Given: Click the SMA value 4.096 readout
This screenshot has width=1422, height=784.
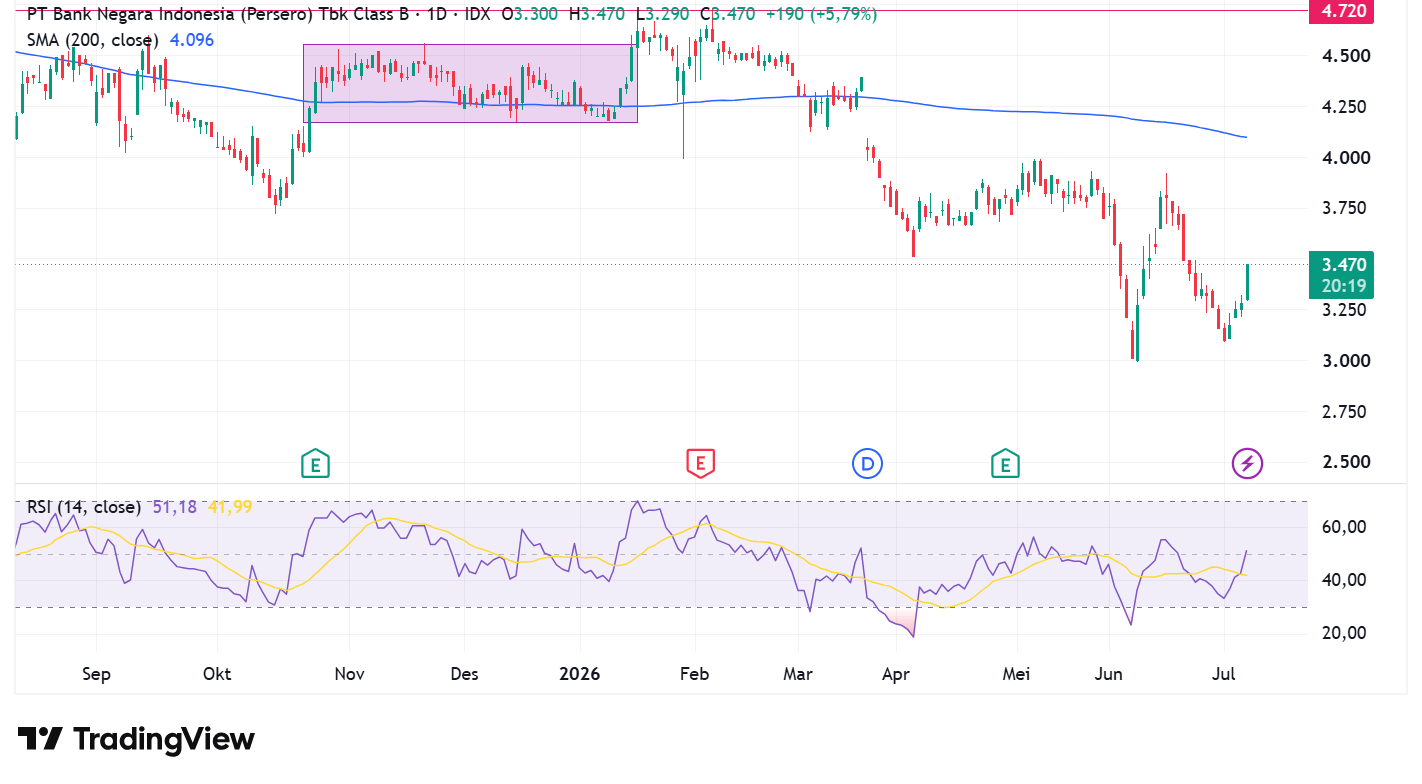Looking at the screenshot, I should click(x=192, y=40).
